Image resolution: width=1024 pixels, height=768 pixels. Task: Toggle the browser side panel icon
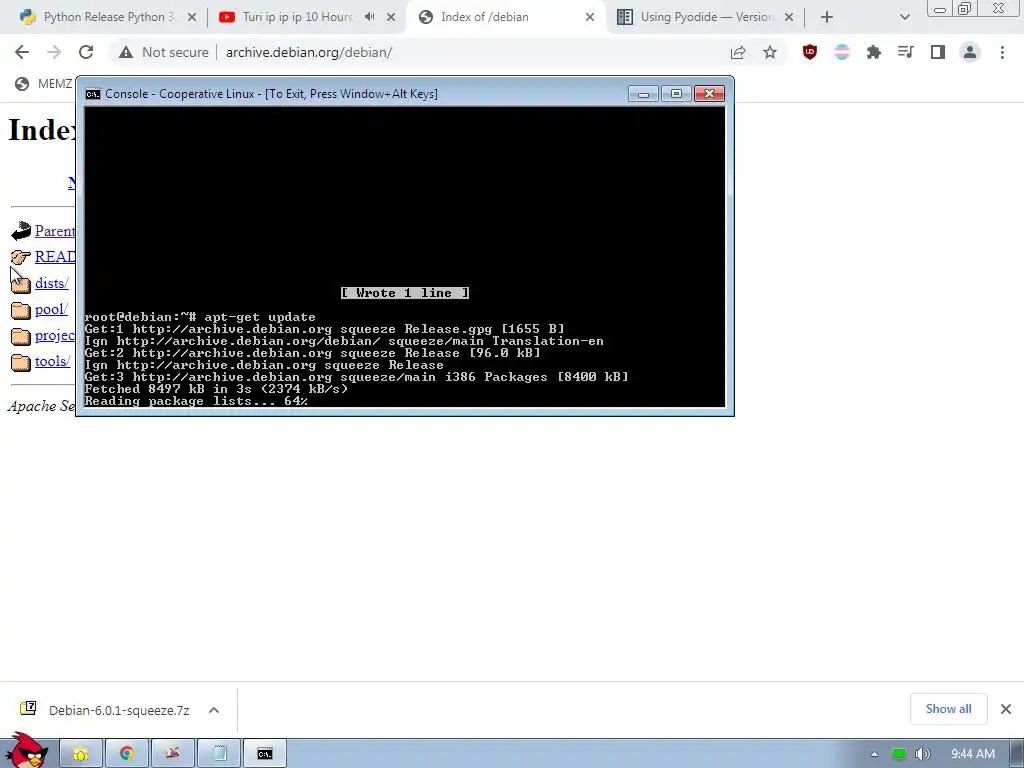click(938, 52)
